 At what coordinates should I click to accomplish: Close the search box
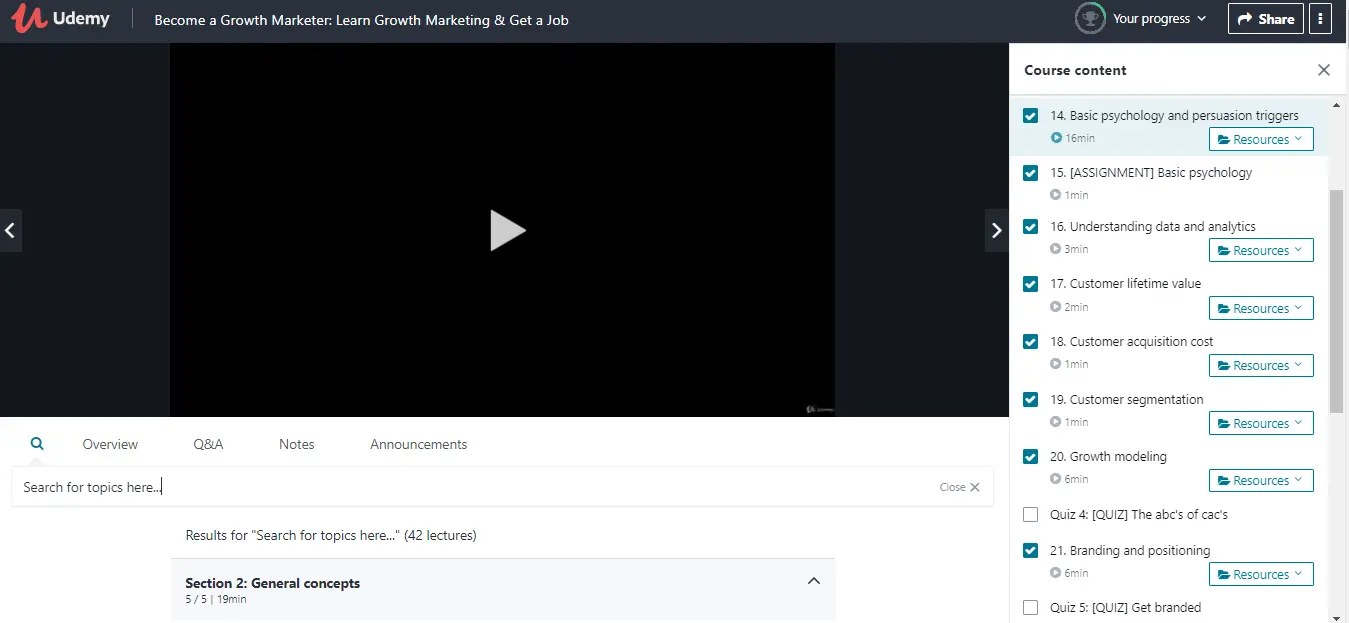point(959,487)
